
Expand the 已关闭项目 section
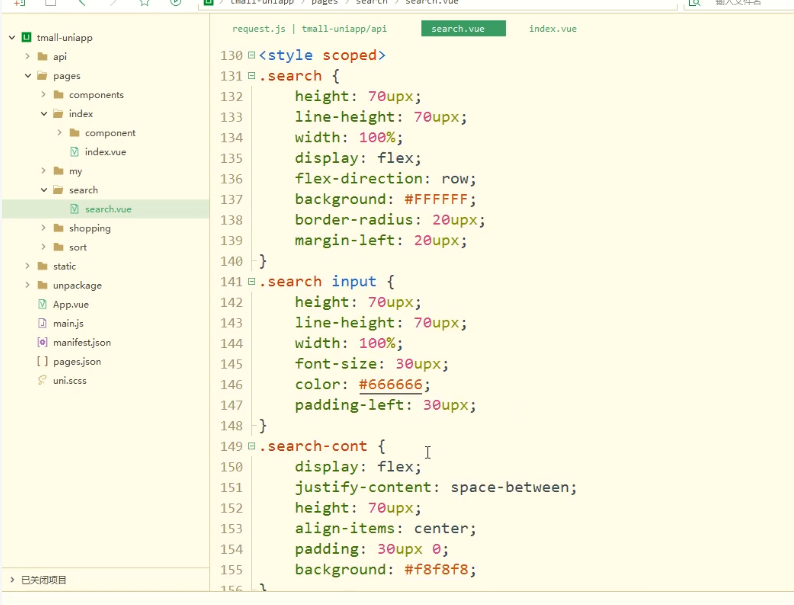click(x=12, y=580)
